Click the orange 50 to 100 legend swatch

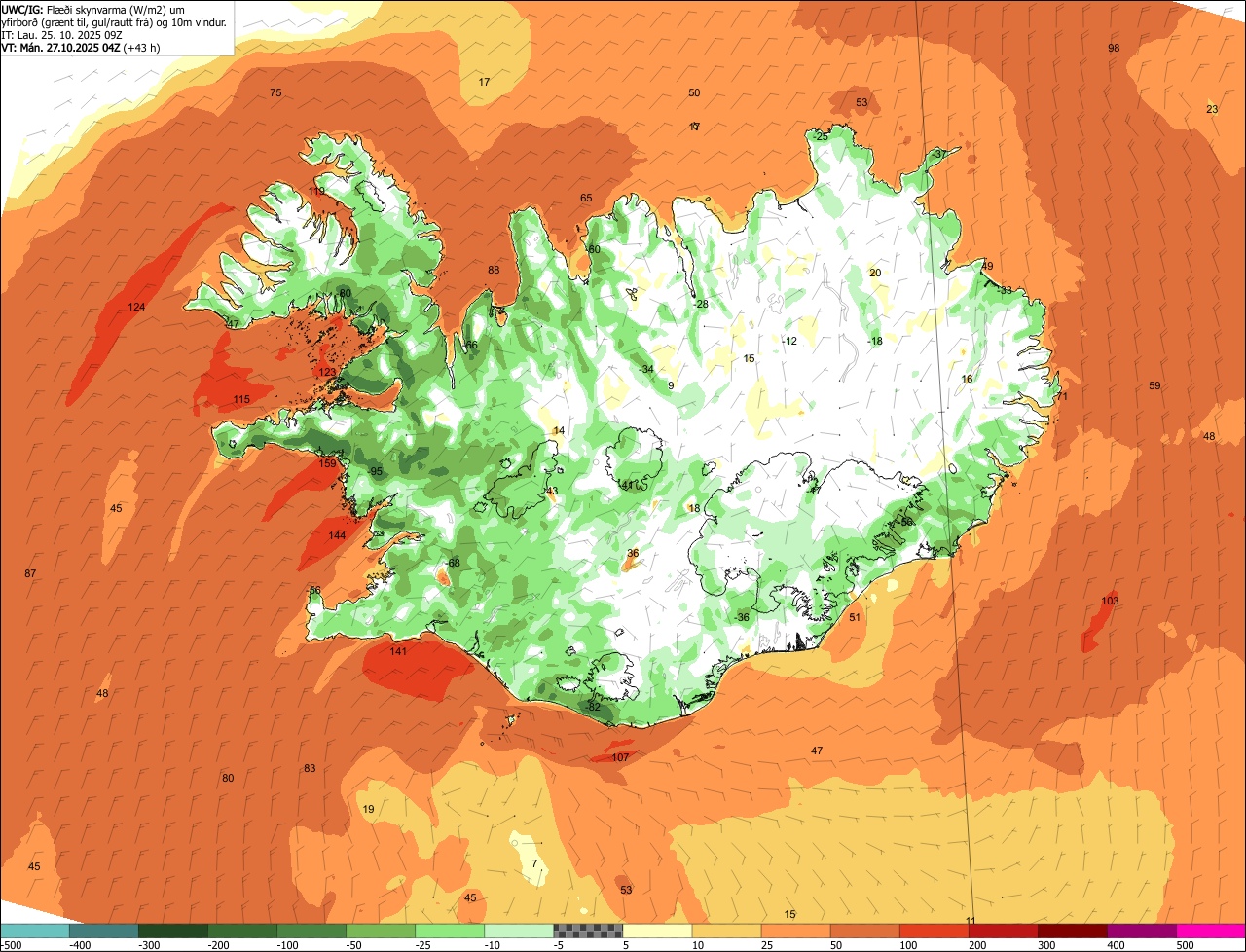coord(864,931)
